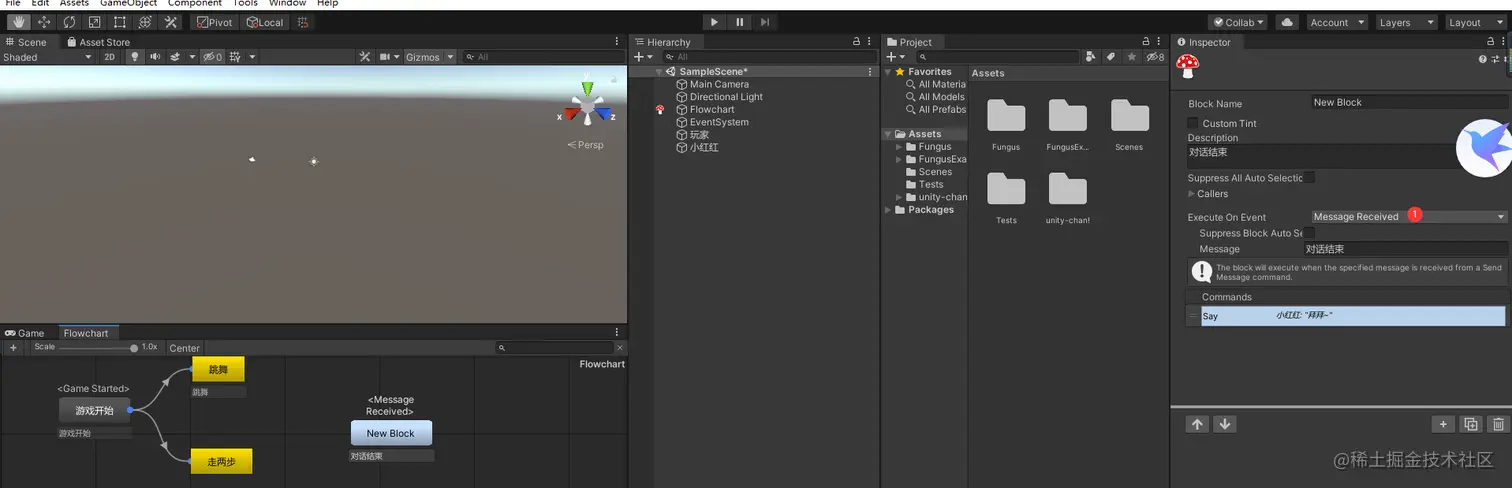The width and height of the screenshot is (1512, 488).
Task: Select the Scale tool
Action: (94, 22)
